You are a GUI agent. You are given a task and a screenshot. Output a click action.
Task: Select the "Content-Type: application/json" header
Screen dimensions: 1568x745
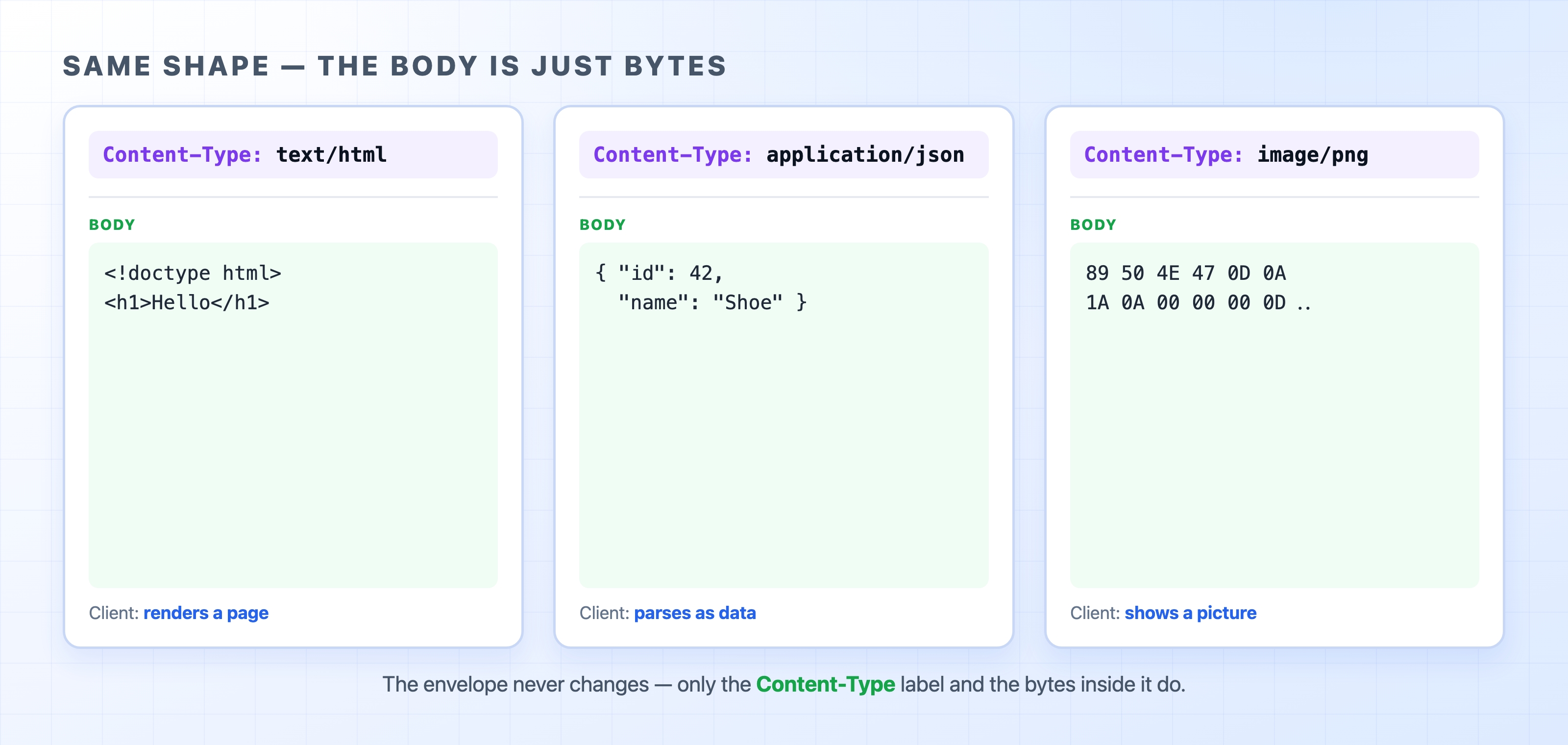tap(784, 154)
